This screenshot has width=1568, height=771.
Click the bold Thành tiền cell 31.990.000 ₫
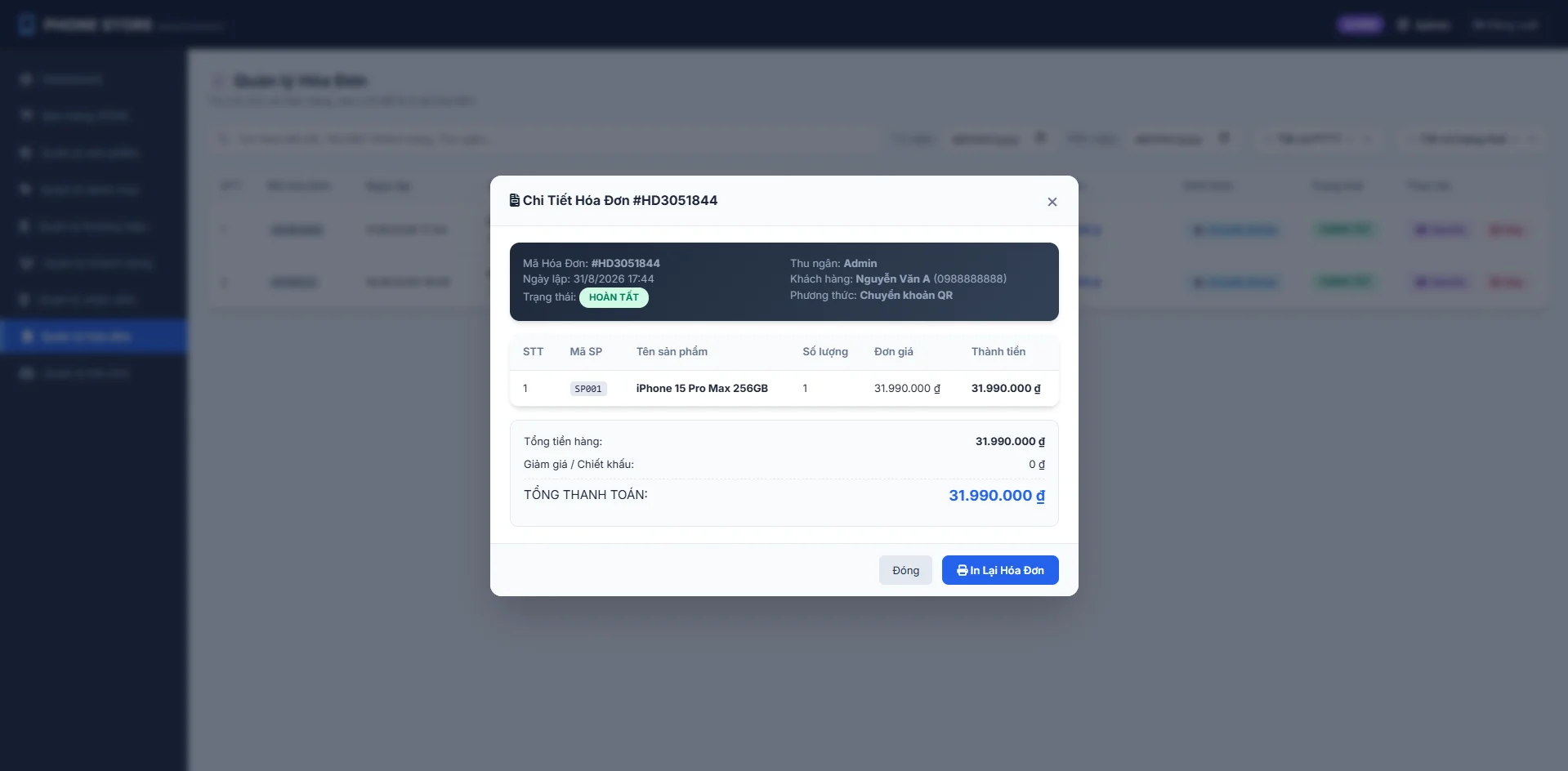(1006, 388)
